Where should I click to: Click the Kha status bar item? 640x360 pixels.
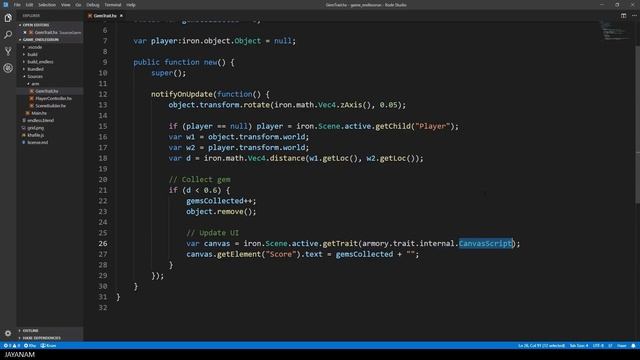(x=30, y=346)
